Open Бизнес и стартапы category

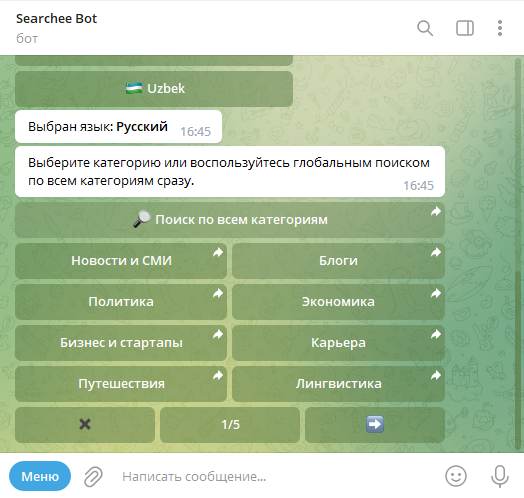[x=121, y=343]
